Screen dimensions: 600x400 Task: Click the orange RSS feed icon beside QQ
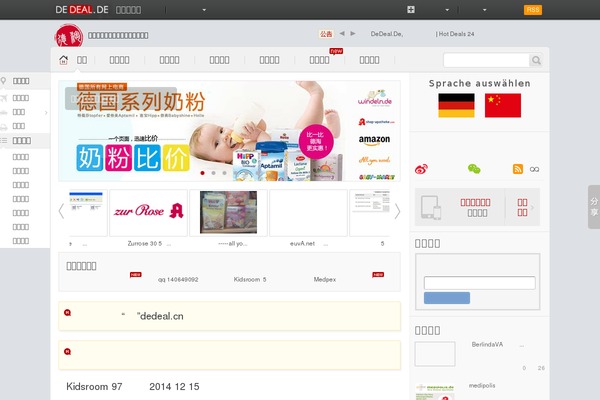(x=518, y=169)
